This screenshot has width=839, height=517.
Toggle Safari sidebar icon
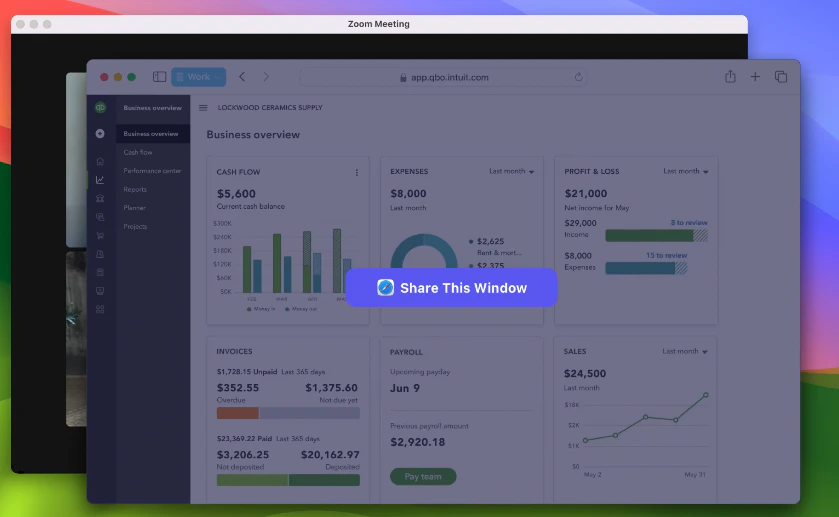coord(159,77)
